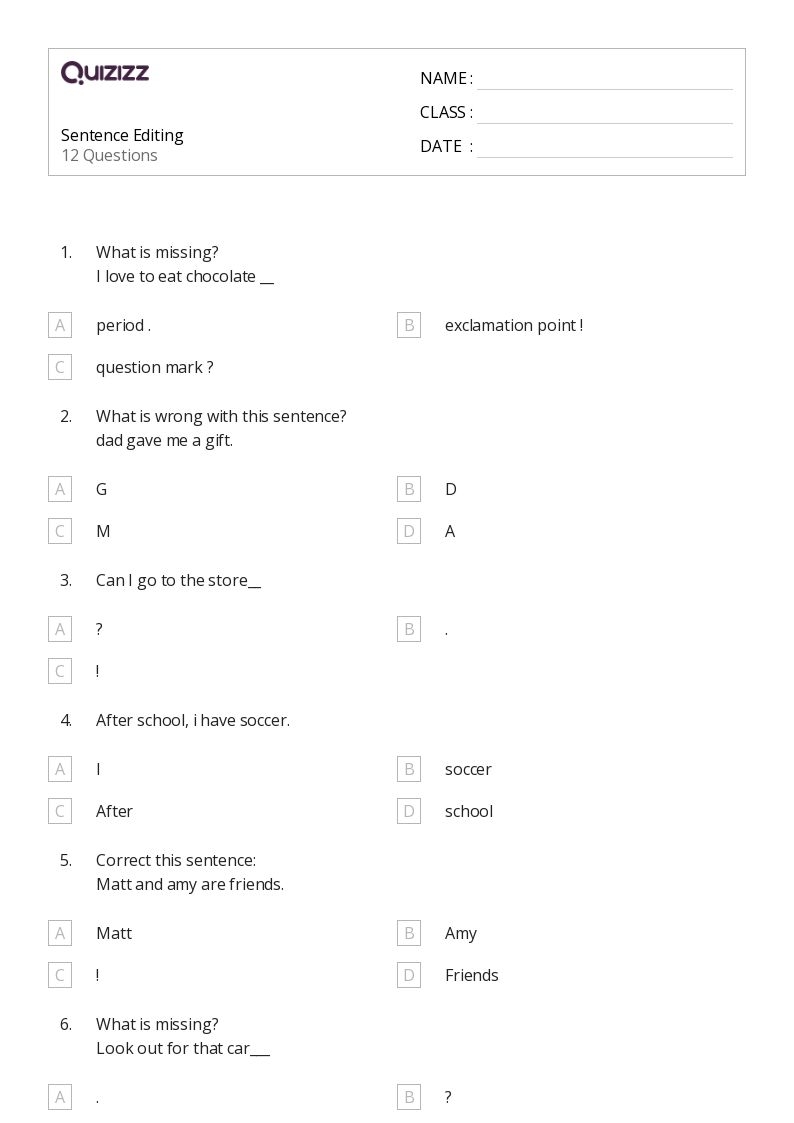The image size is (794, 1123).
Task: Mark box C next to 'question mark ?'
Action: click(60, 367)
